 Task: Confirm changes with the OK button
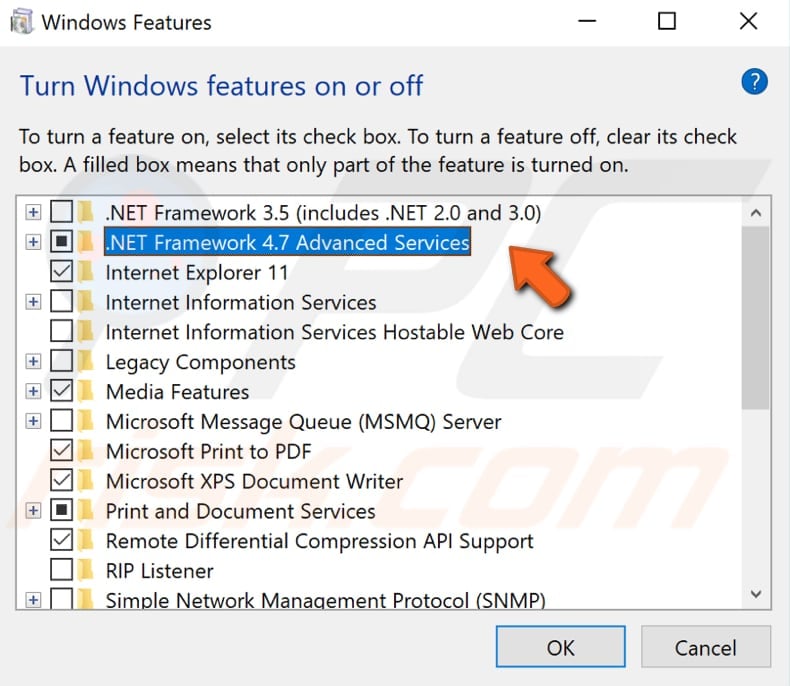(561, 647)
